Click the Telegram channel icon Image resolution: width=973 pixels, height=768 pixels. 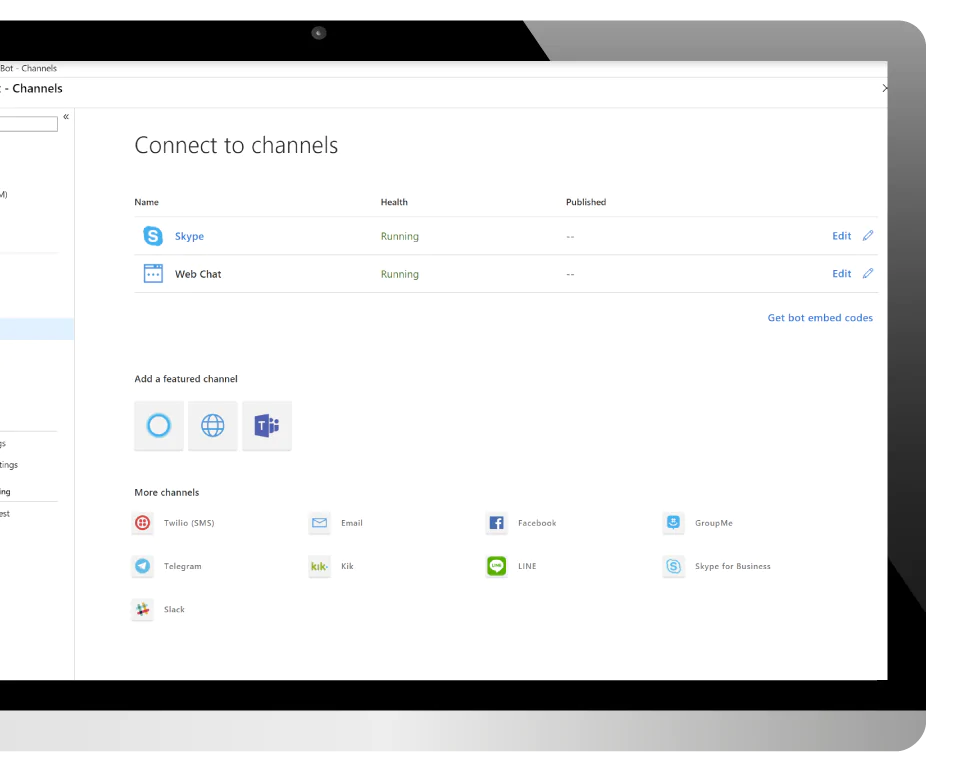point(143,566)
